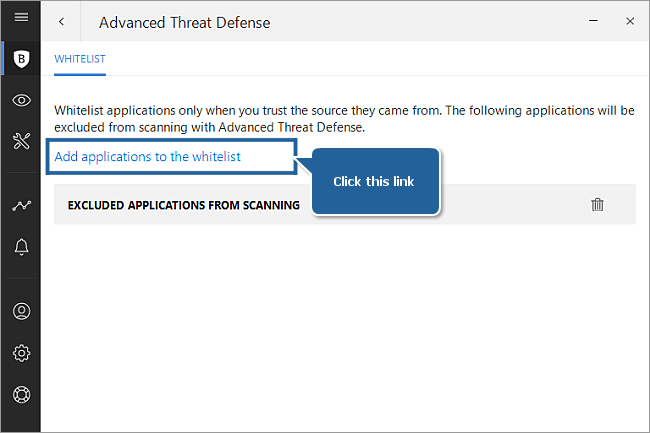The width and height of the screenshot is (650, 433).
Task: Open the Privacy eye section
Action: pos(21,100)
